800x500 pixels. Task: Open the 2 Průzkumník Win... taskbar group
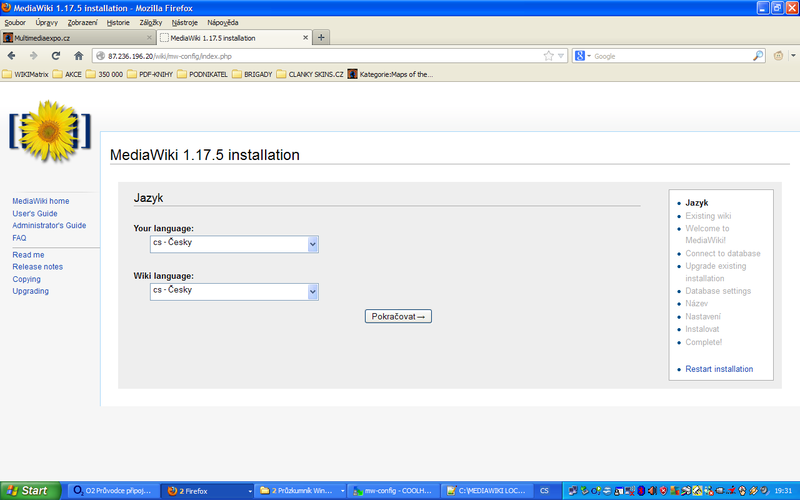[300, 491]
